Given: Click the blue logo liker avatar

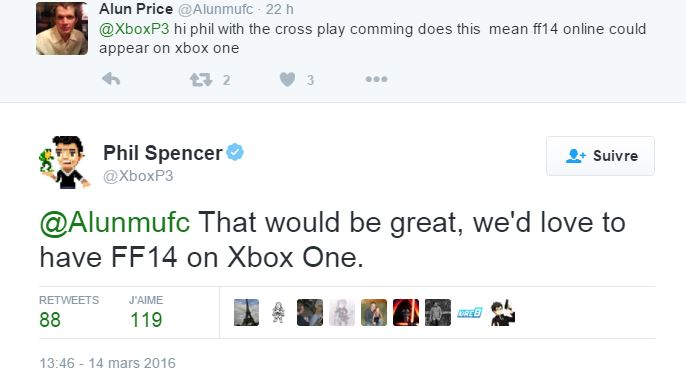Looking at the screenshot, I should pos(469,313).
